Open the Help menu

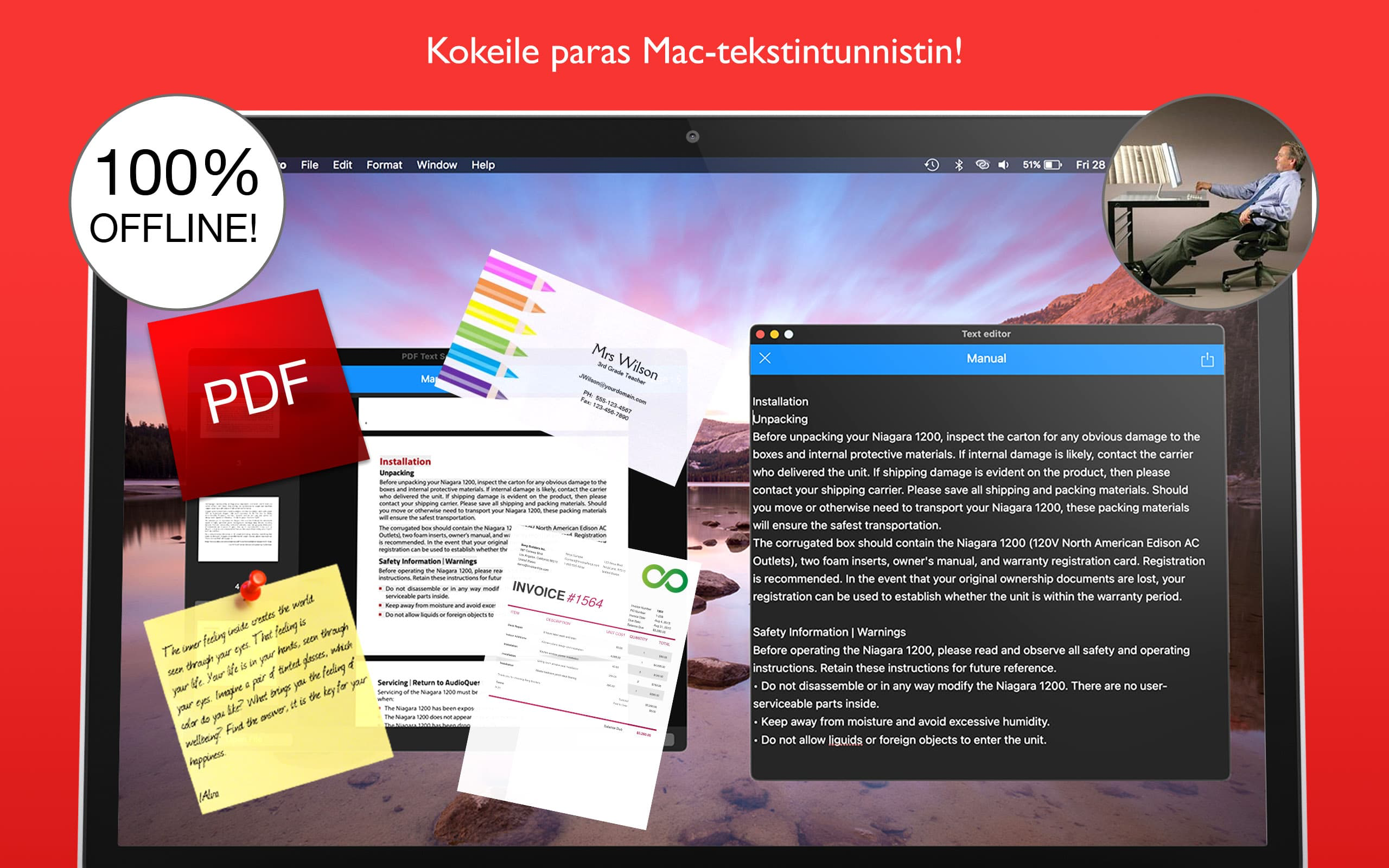483,165
